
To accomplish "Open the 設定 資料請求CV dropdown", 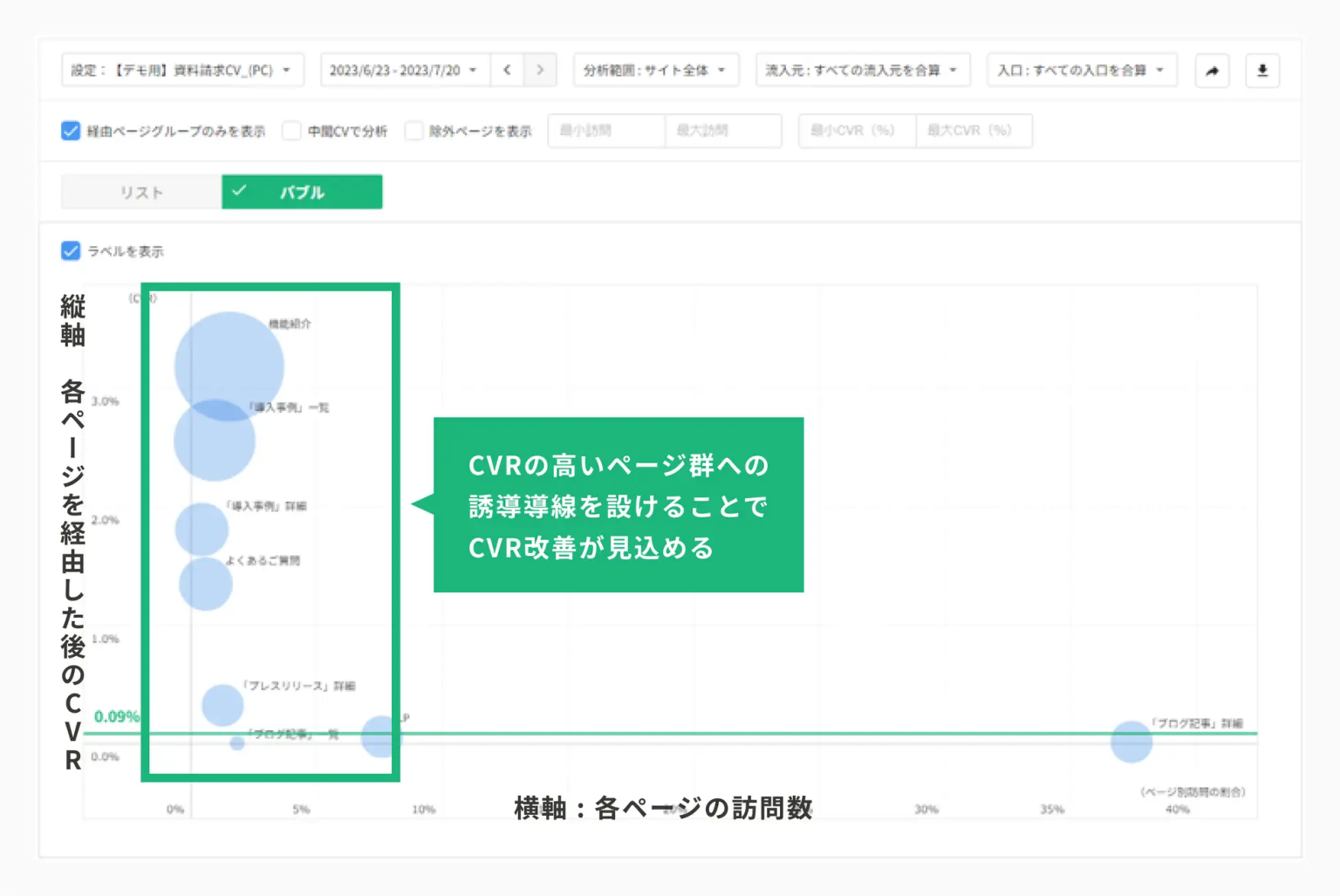I will (181, 71).
